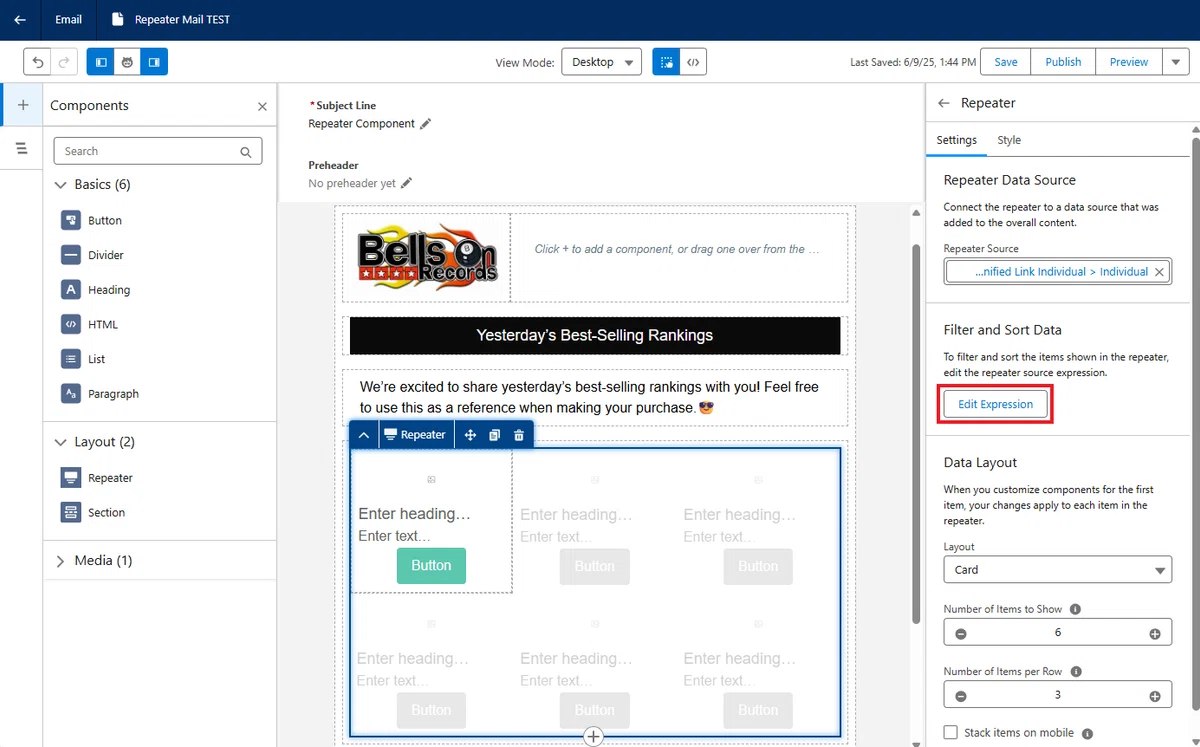Screen dimensions: 1200x747
Task: Go back using the top-left arrow
Action: pyautogui.click(x=20, y=19)
